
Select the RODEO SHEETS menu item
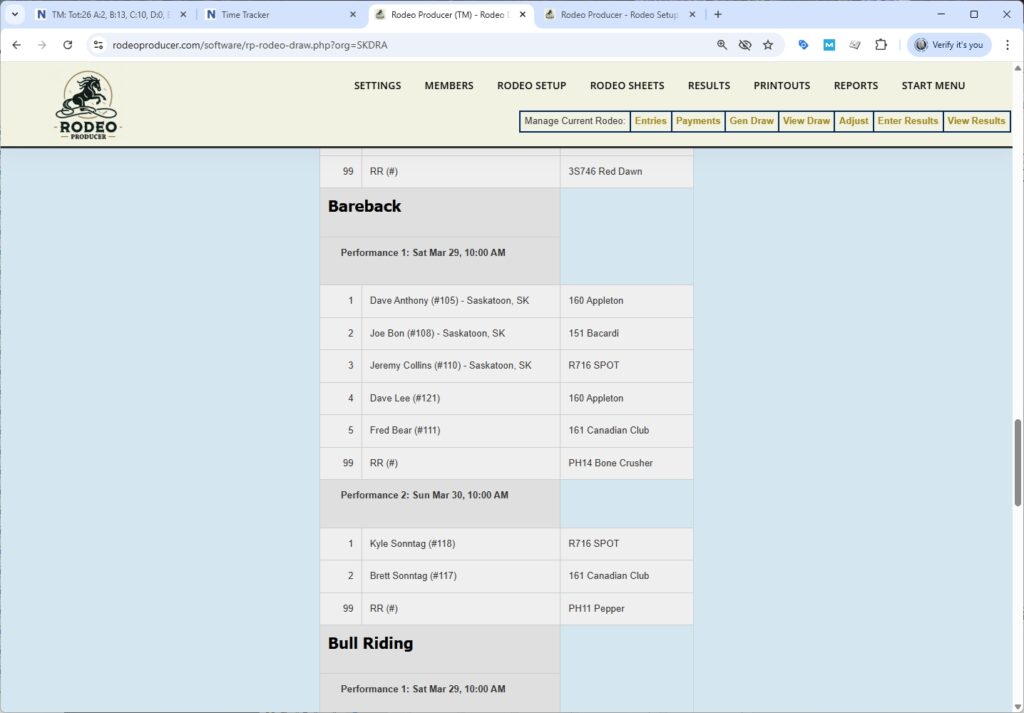[x=626, y=85]
